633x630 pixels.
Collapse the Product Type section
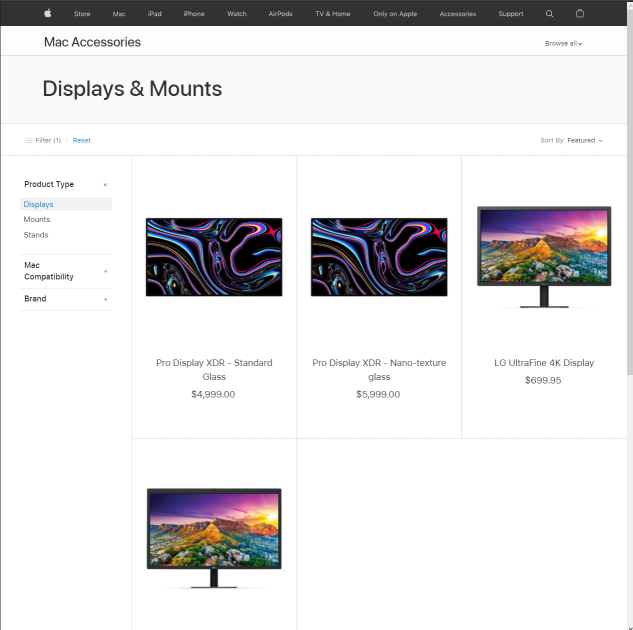click(105, 185)
